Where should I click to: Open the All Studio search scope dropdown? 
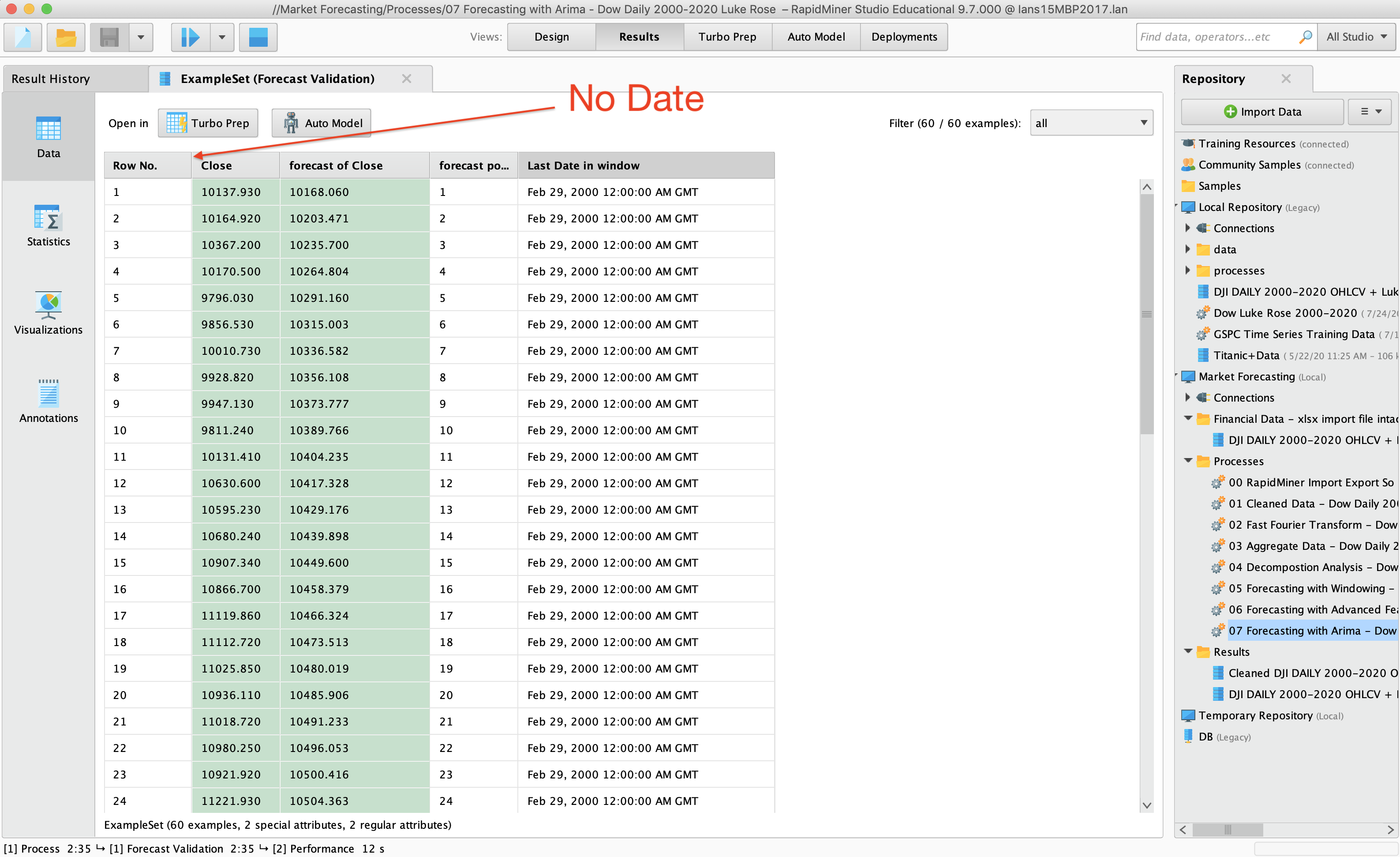click(1357, 37)
